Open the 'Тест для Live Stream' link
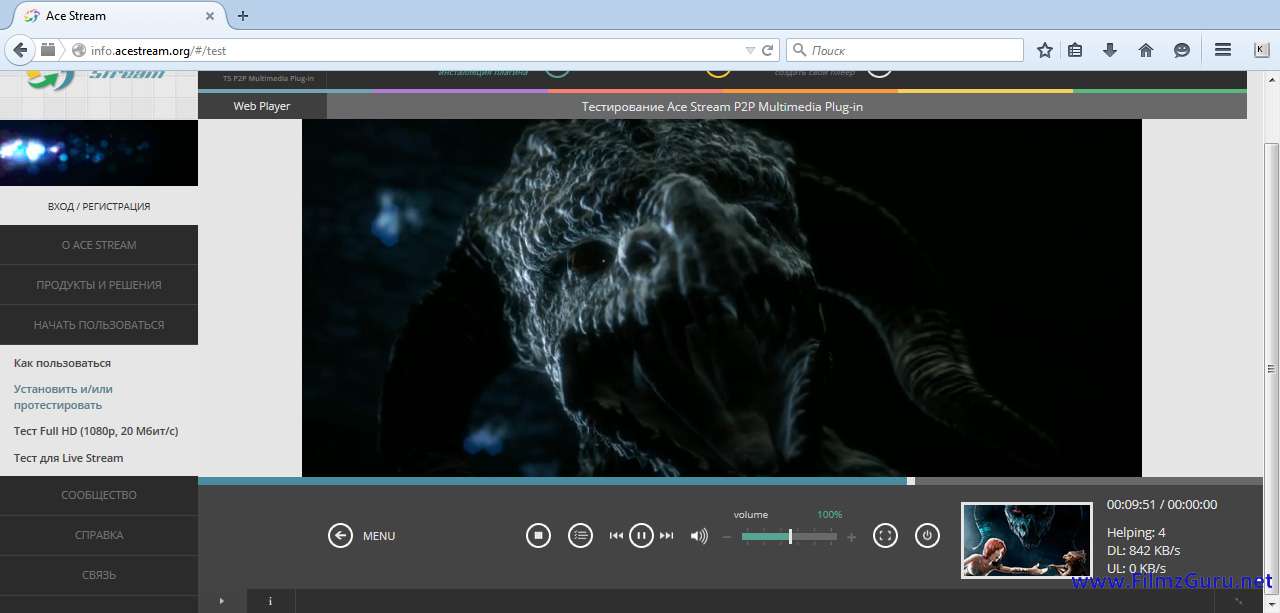 pos(68,458)
